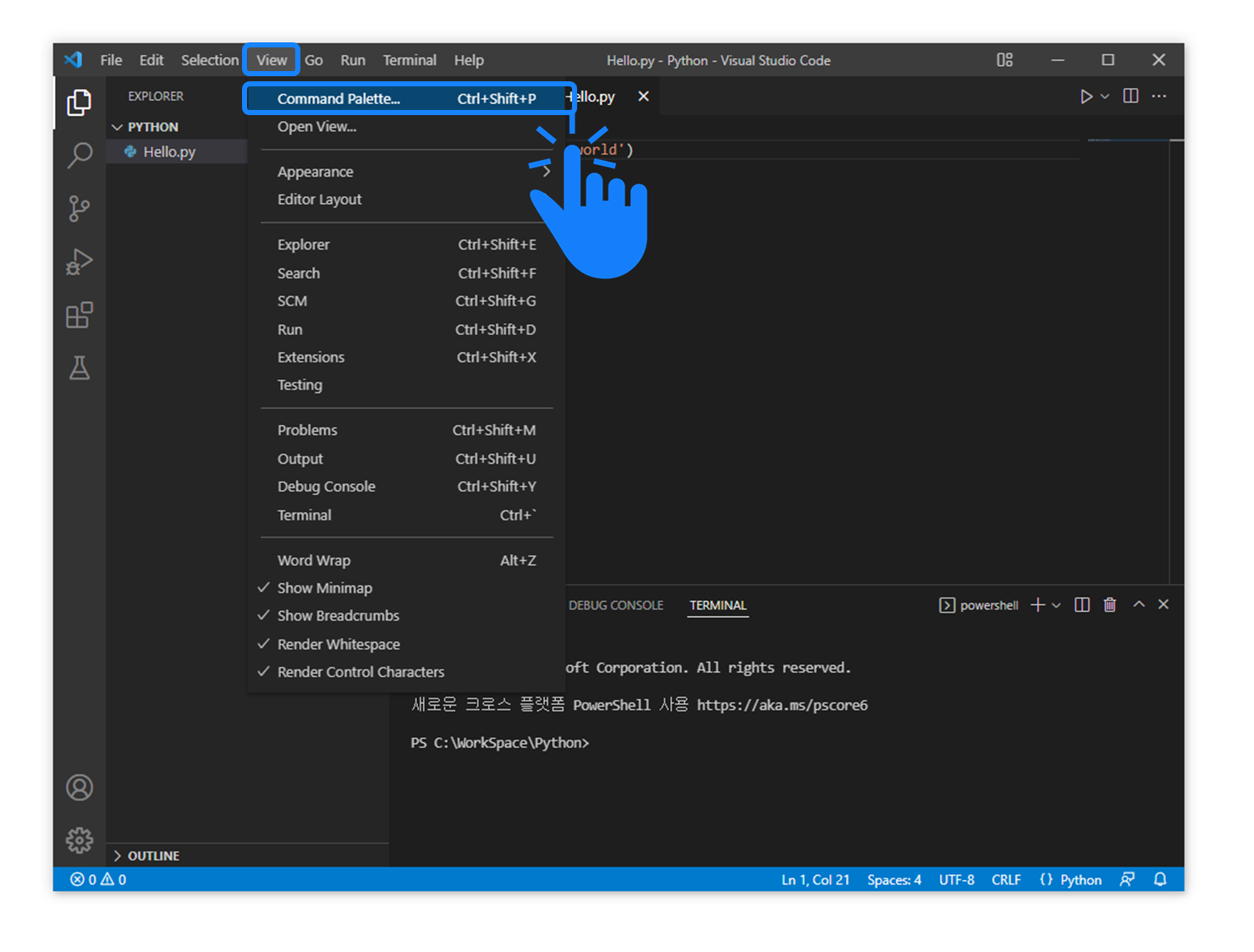Open Source Control branch icon
The image size is (1254, 952).
click(80, 208)
